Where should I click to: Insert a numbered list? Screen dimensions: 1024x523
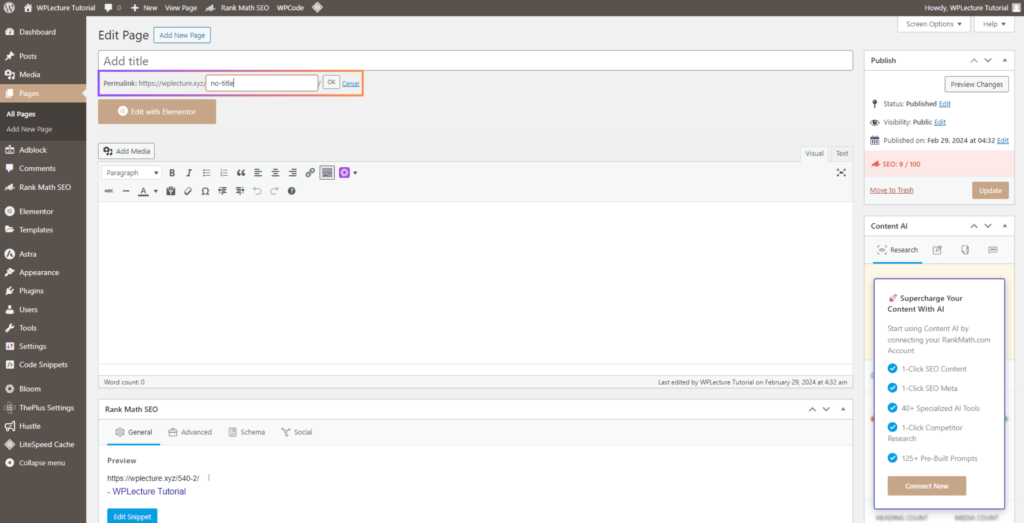click(x=224, y=173)
